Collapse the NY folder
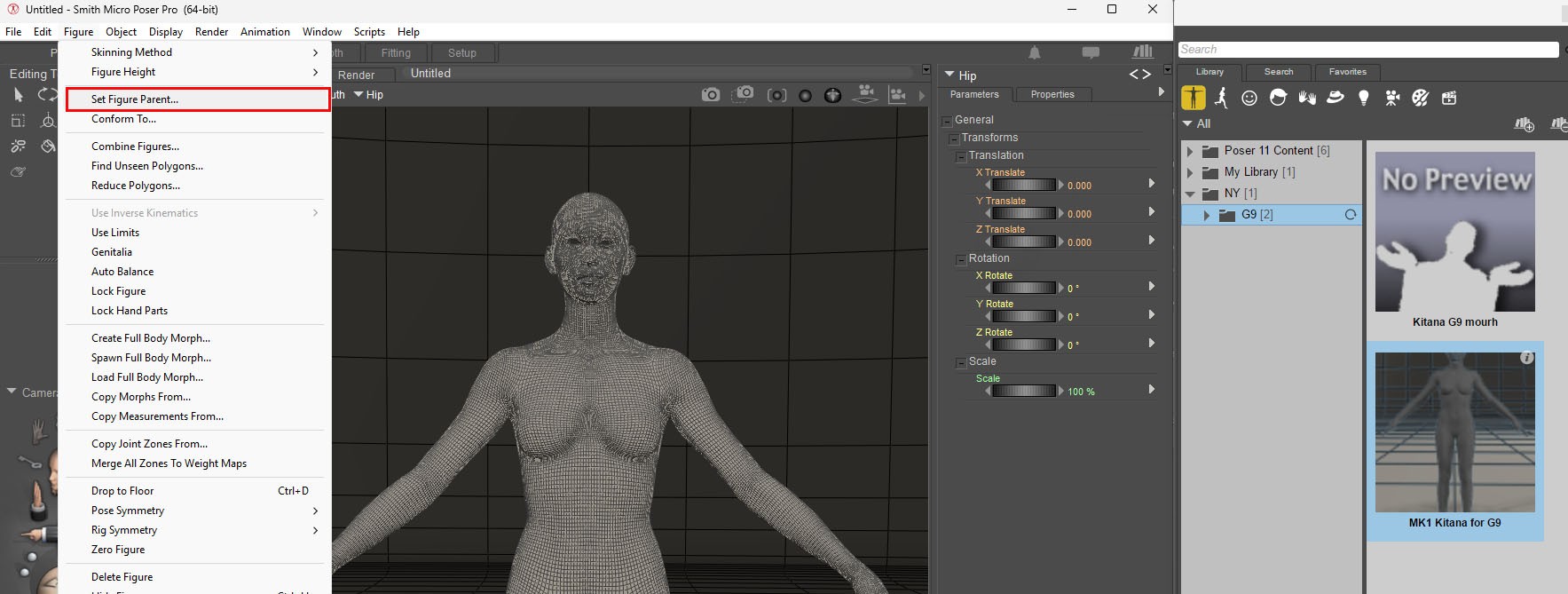Screen dimensions: 1568x594 coord(1190,194)
